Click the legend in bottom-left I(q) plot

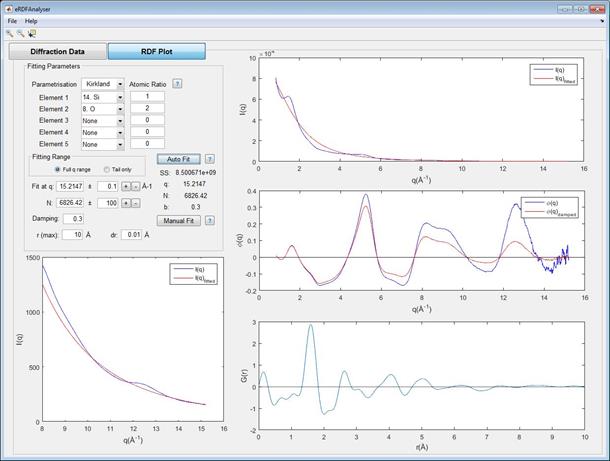[x=193, y=274]
